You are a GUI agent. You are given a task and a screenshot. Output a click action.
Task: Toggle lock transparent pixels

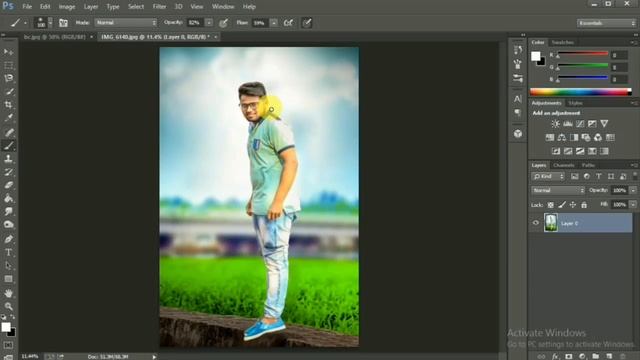click(551, 205)
